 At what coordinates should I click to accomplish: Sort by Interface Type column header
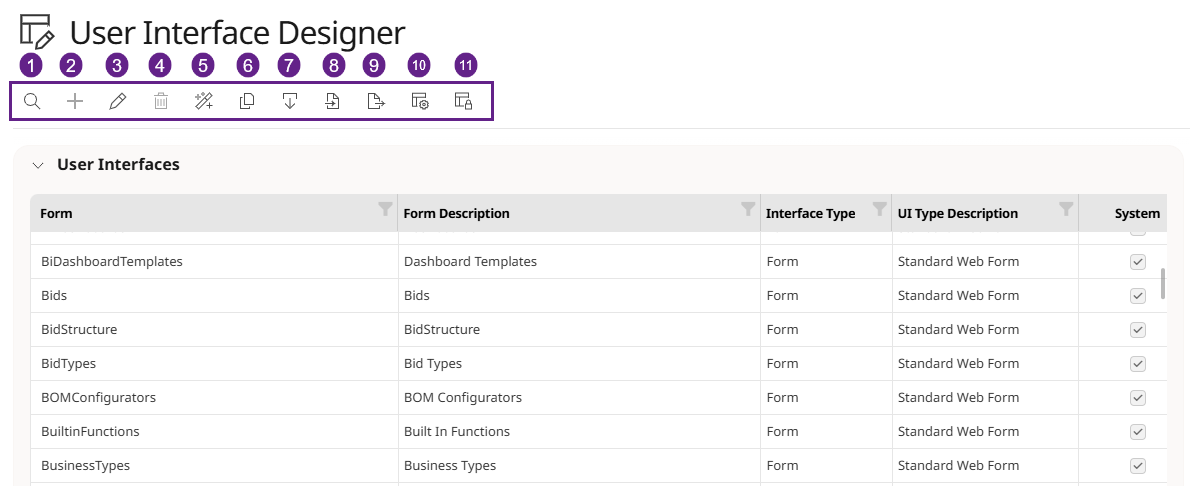811,213
